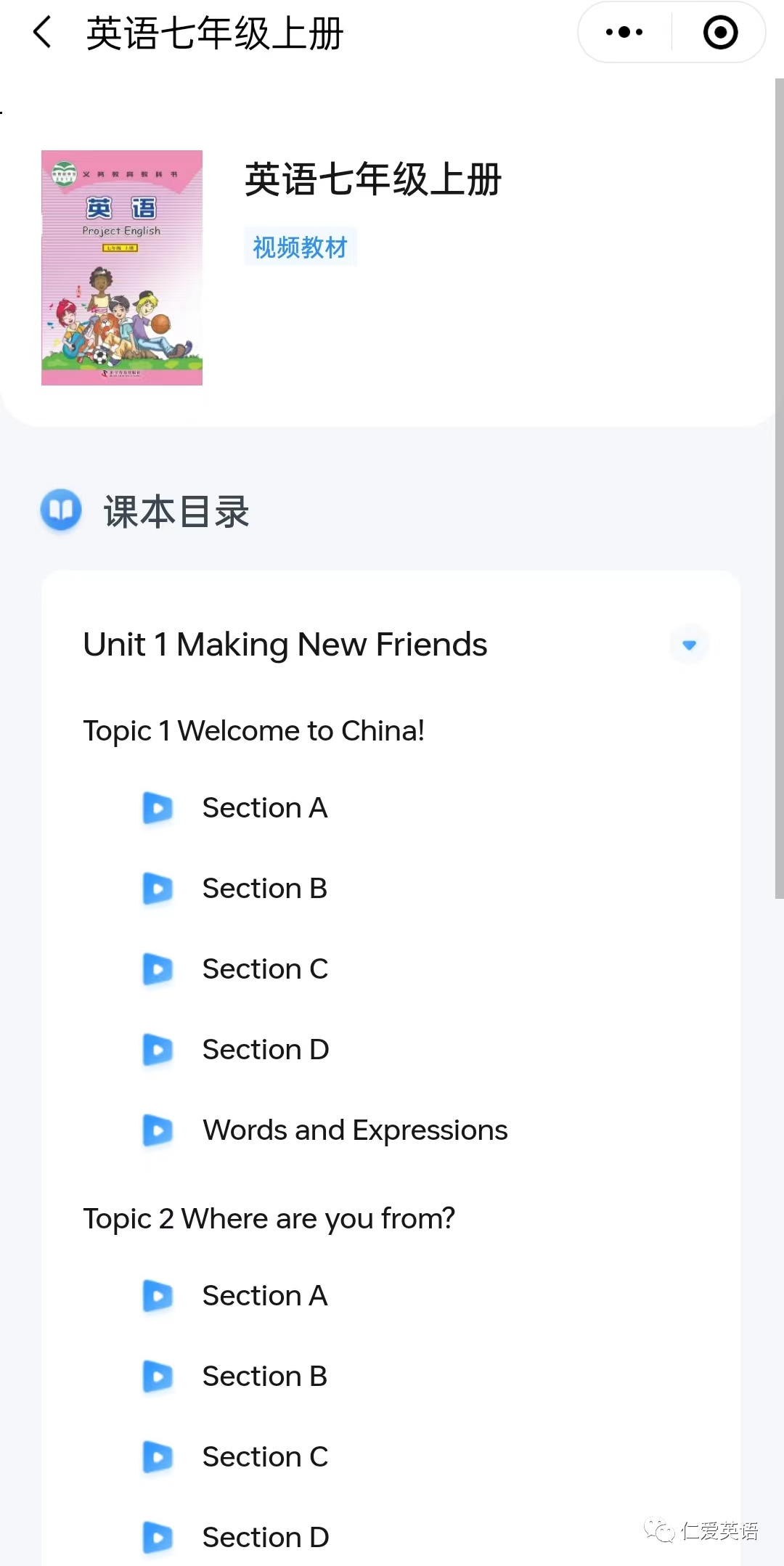Tap Unit 1 Making New Friends header
The width and height of the screenshot is (784, 1566).
point(285,645)
